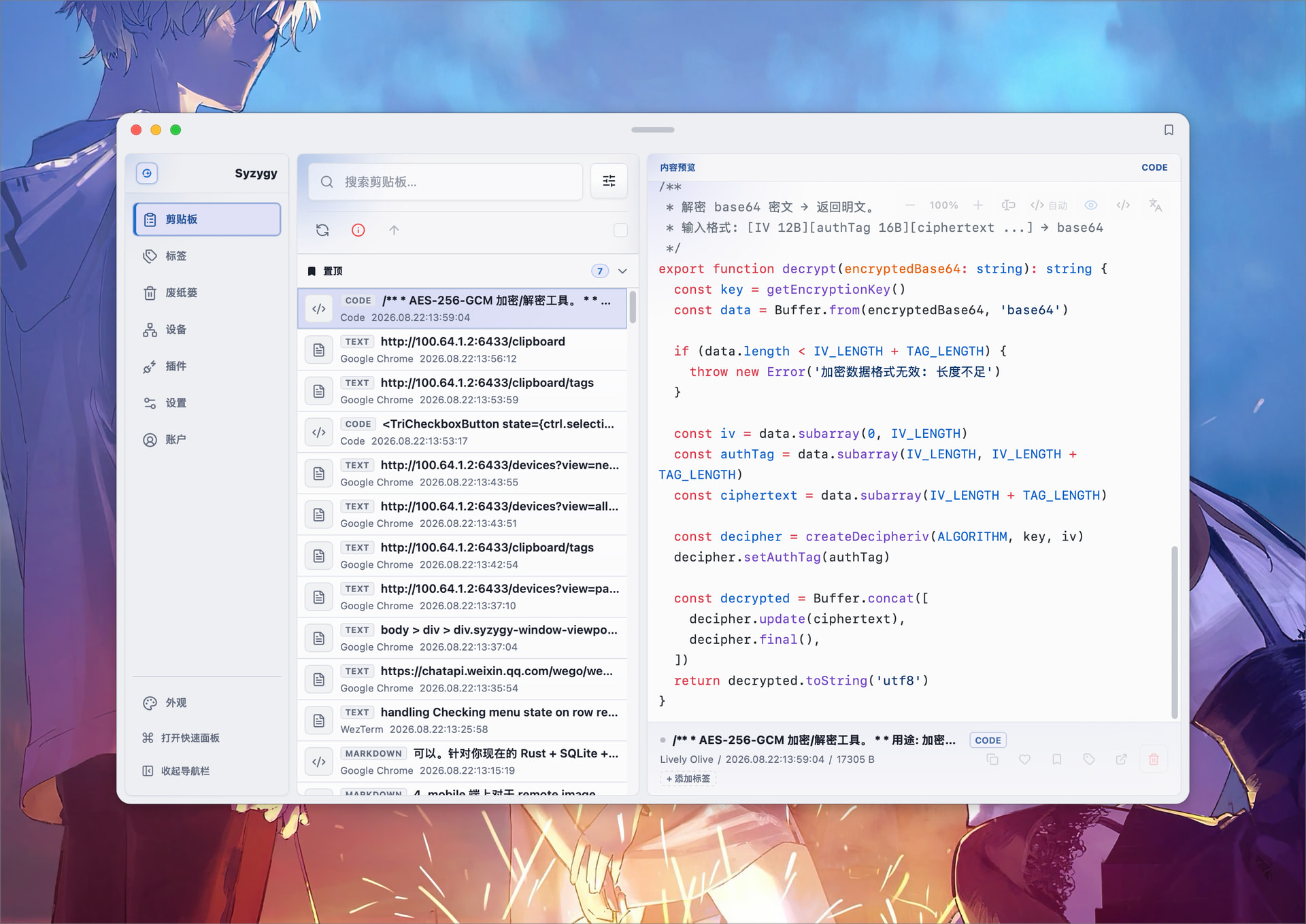Select the TriCheckboxButton code entry
This screenshot has width=1306, height=924.
(462, 432)
